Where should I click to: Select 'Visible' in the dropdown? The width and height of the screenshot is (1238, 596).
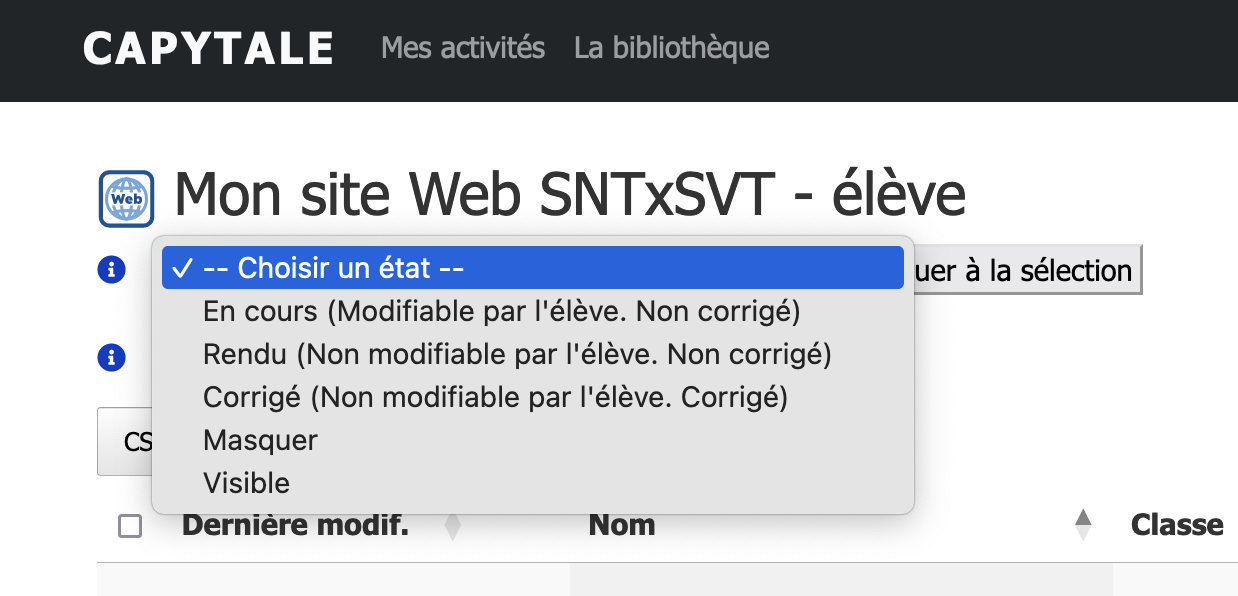(x=246, y=483)
